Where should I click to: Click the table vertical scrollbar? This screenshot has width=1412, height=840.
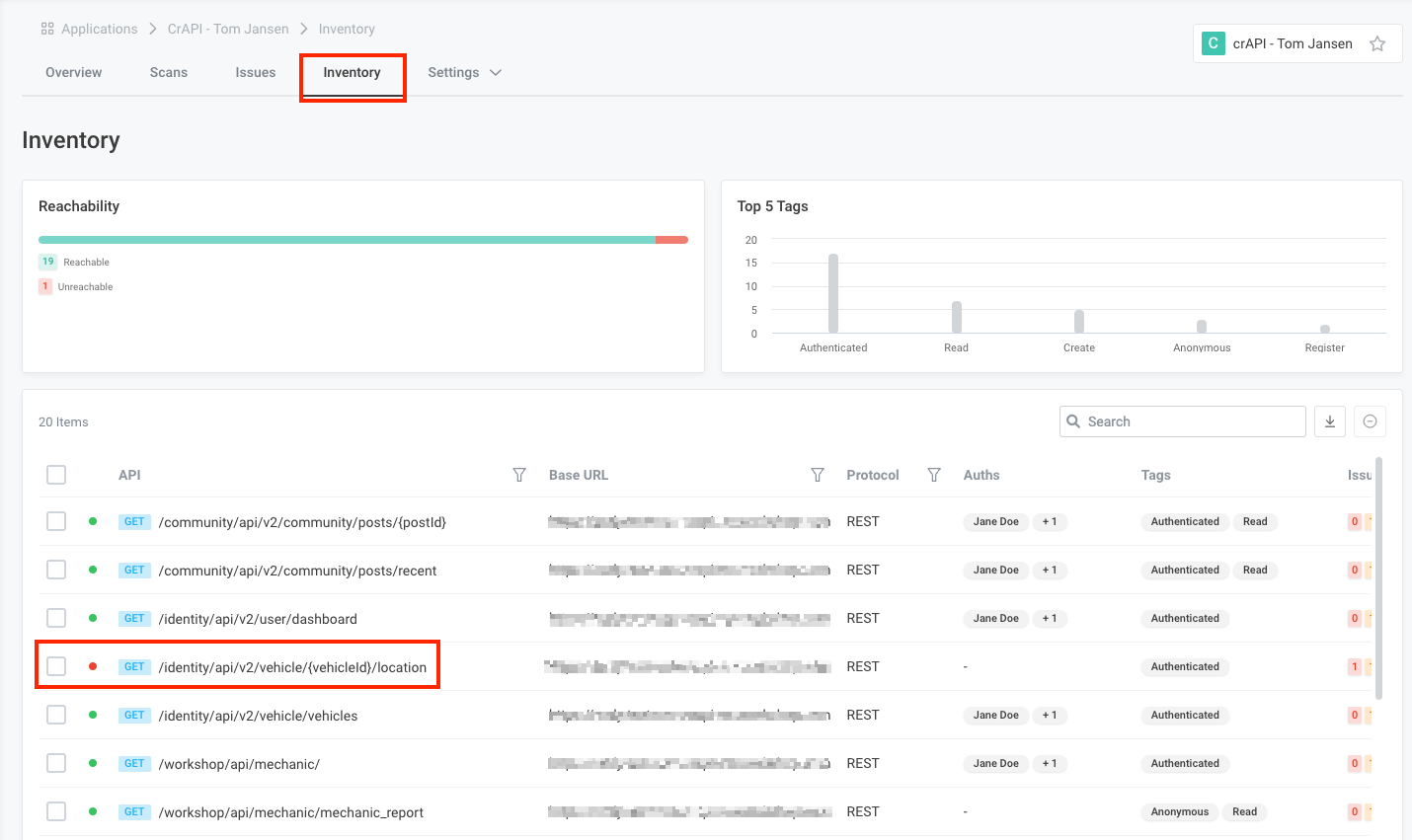[x=1378, y=577]
